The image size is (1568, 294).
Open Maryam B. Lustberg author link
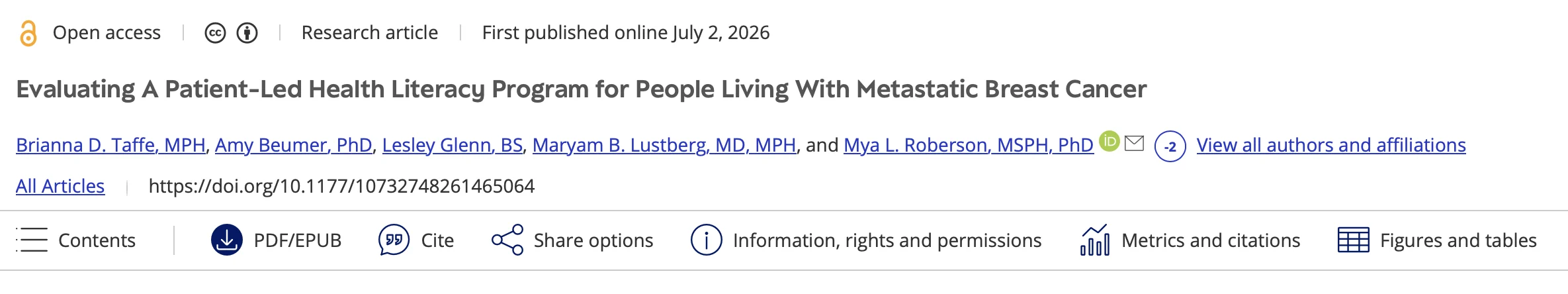[664, 145]
